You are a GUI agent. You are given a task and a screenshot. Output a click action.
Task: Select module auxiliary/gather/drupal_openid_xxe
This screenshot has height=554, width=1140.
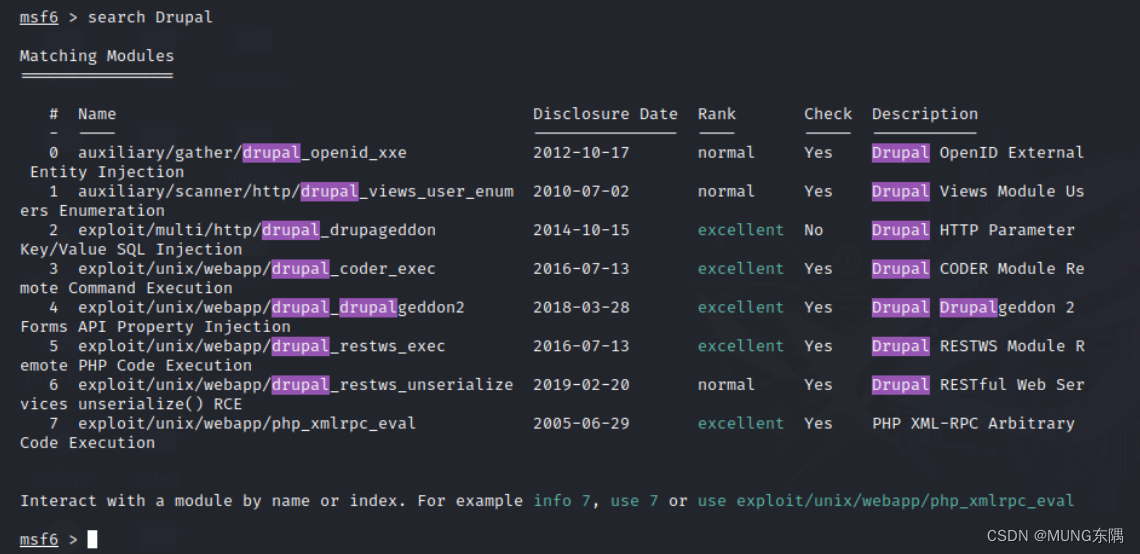[x=242, y=153]
